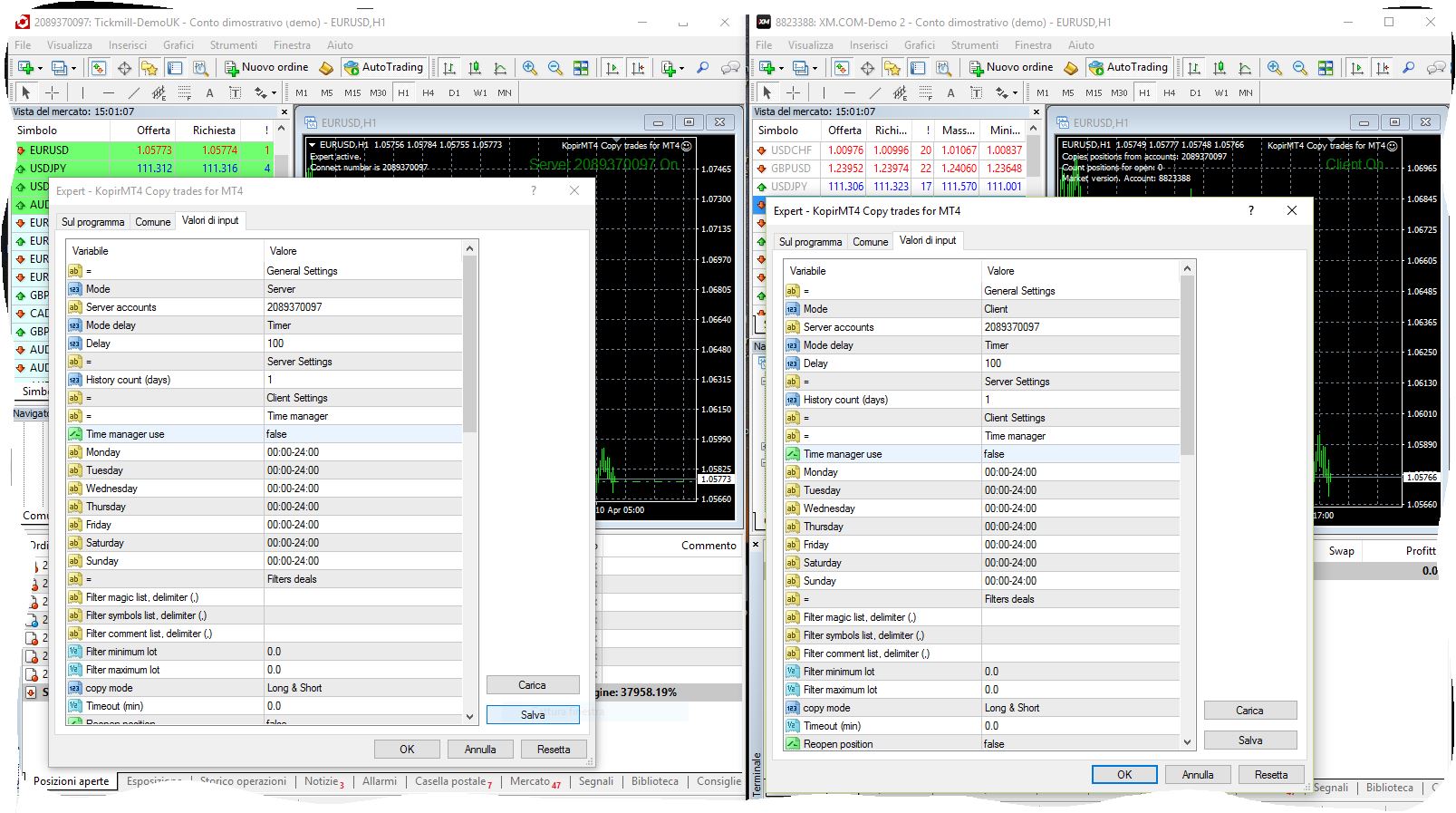Switch to Comune tab in left dialog
This screenshot has width=1456, height=813.
[x=153, y=221]
